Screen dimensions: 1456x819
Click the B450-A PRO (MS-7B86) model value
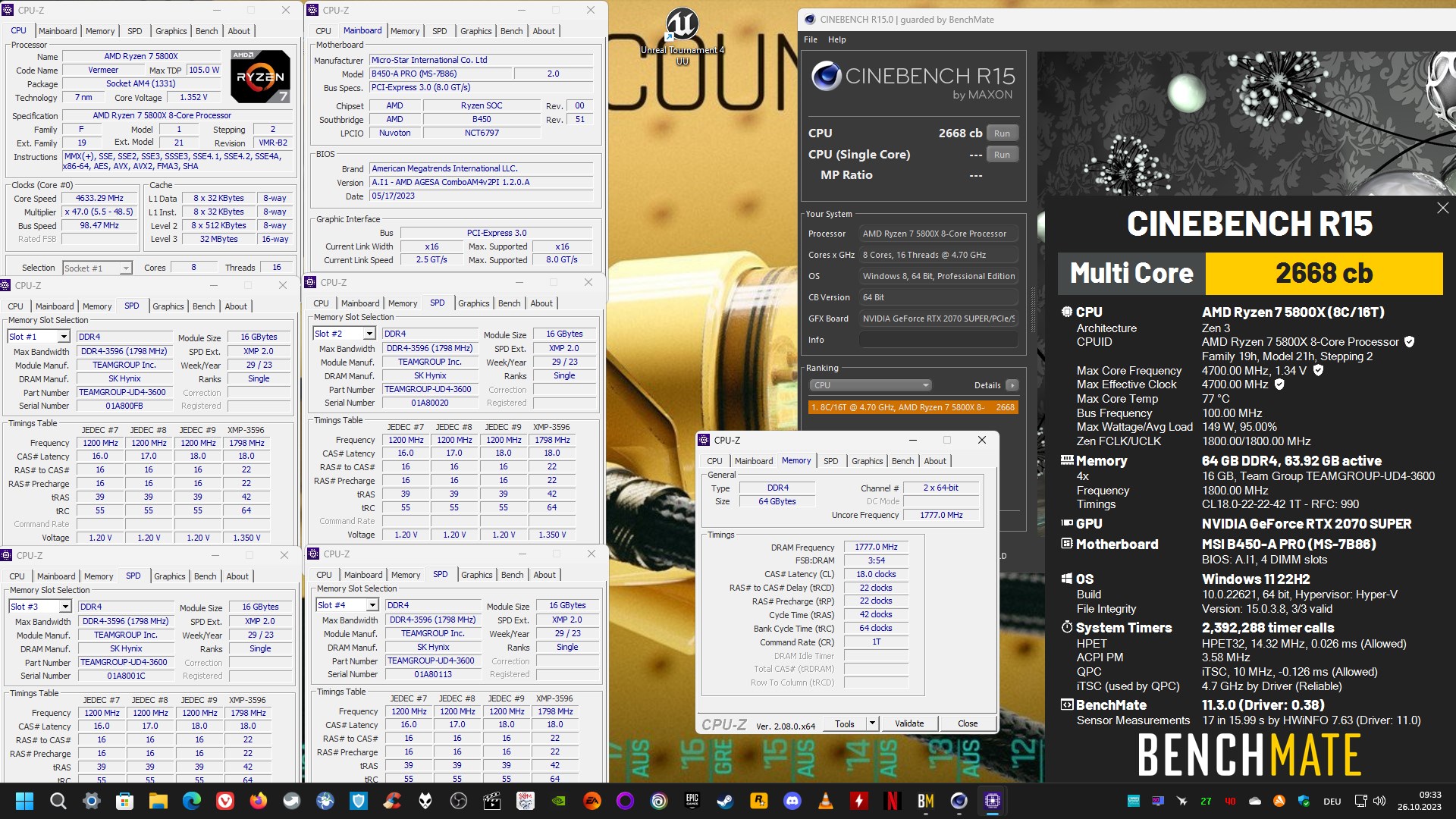[x=440, y=74]
